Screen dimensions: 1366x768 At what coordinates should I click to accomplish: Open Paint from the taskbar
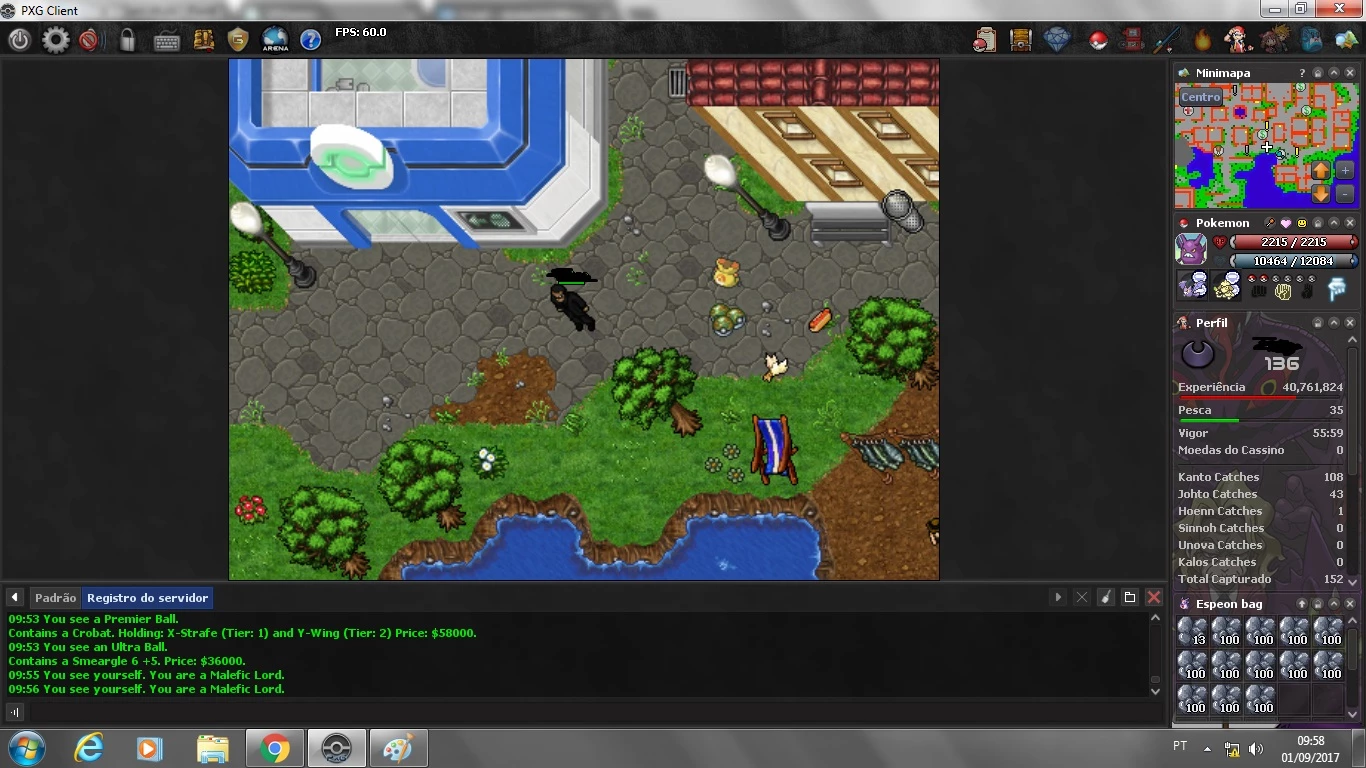398,749
